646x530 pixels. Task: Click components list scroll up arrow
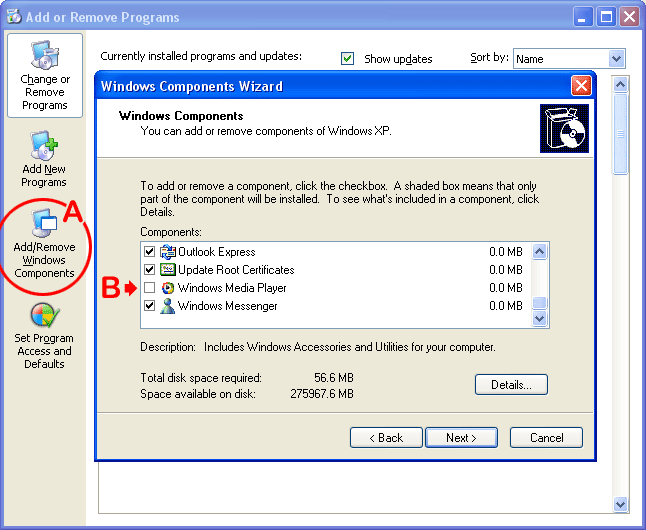tap(540, 251)
